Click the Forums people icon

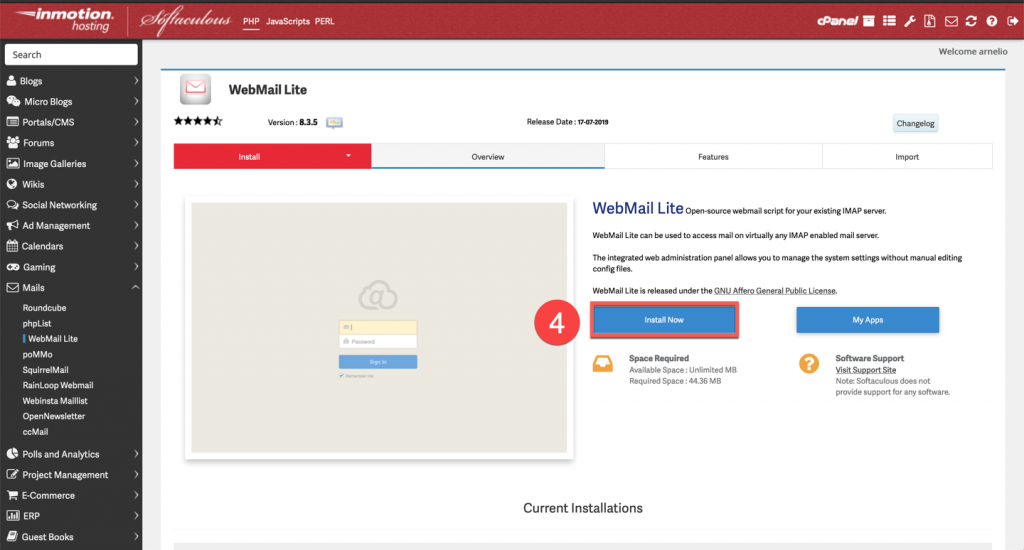point(12,142)
